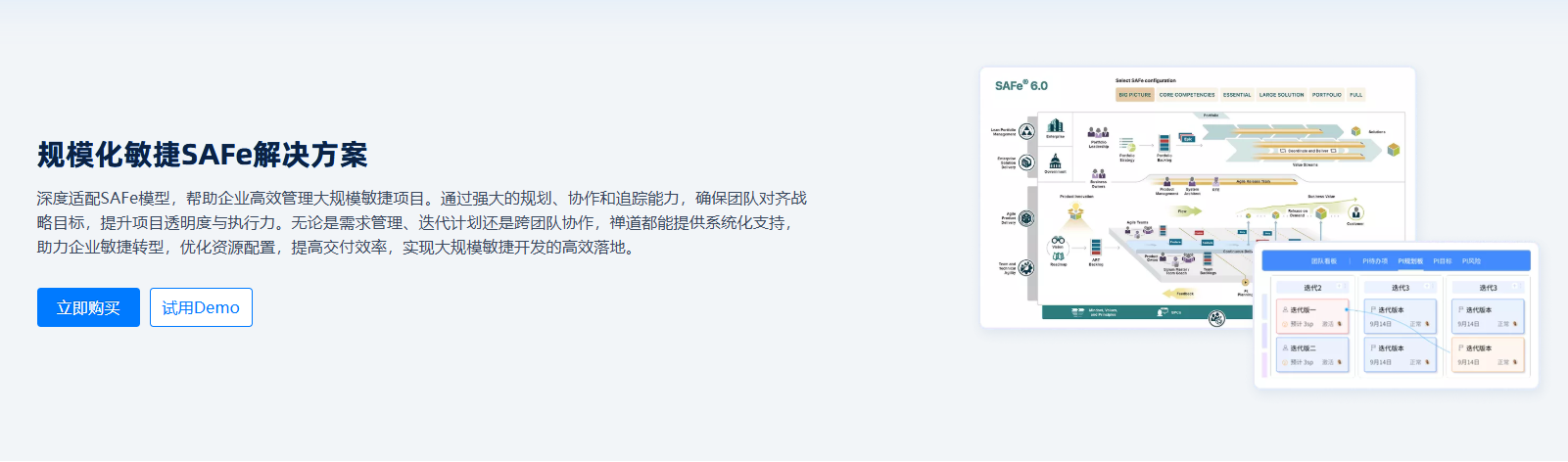Click the 迭代2 column header
Screen dimensions: 1568x462
coord(1312,288)
